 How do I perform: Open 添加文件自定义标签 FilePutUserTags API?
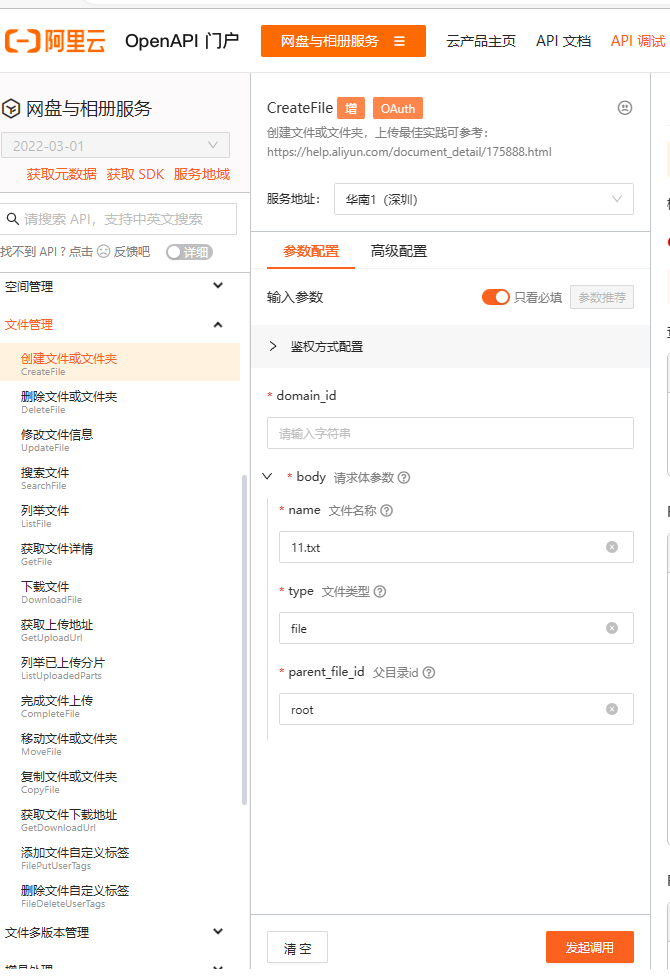[120, 858]
